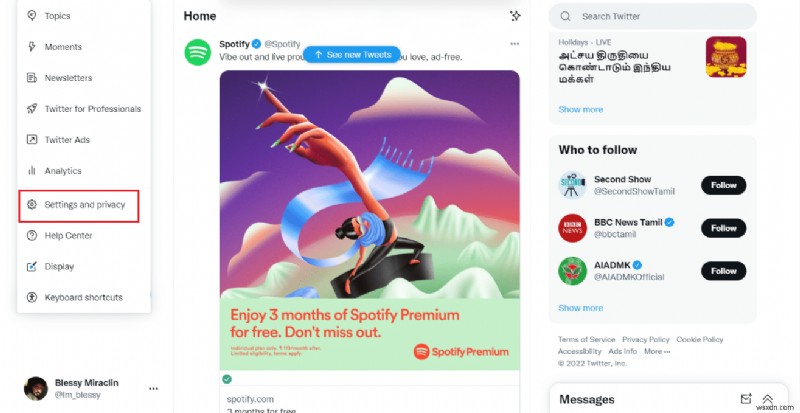Open account menu dots beside Blessy Miraclin

click(153, 388)
